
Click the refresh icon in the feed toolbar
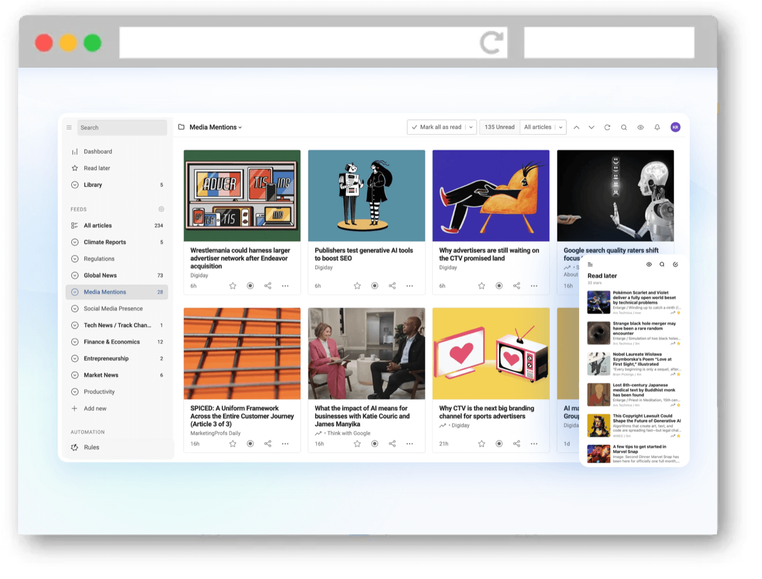607,128
